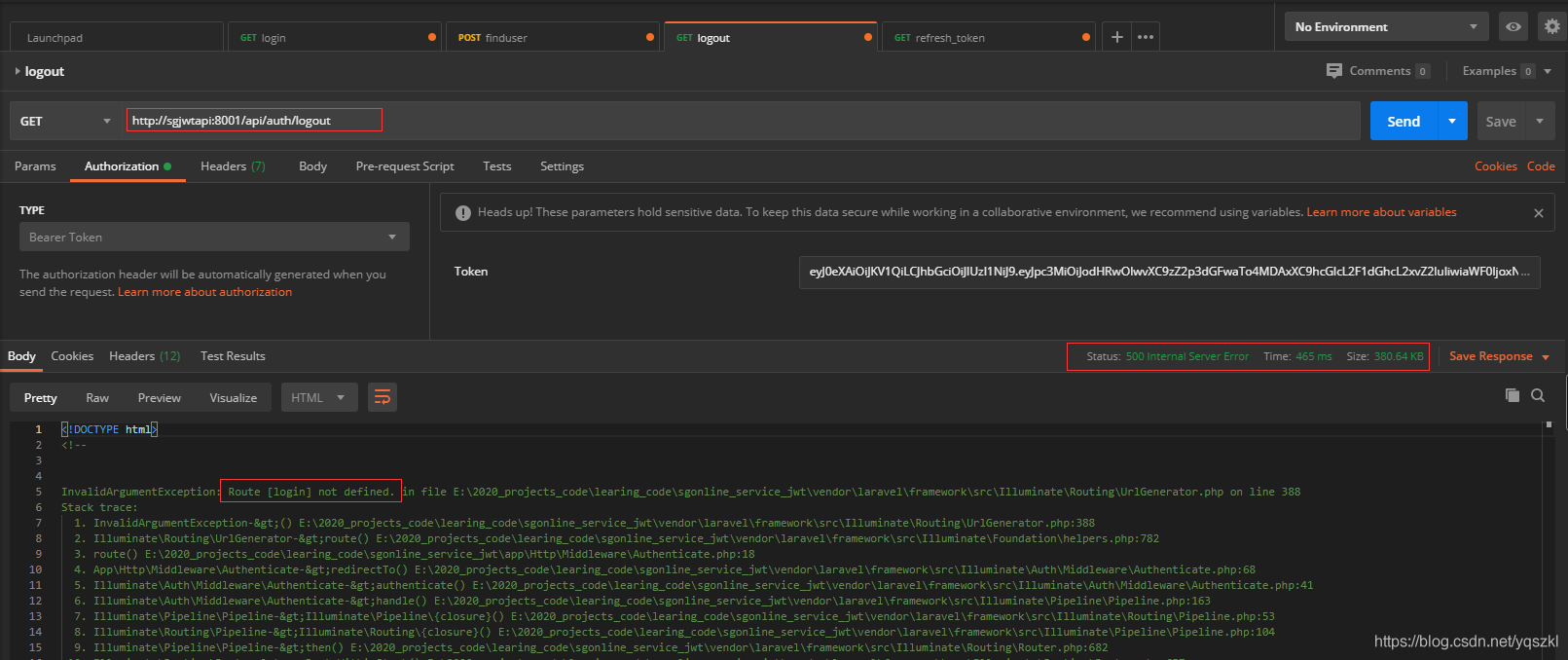This screenshot has width=1568, height=660.
Task: Copy response body to clipboard icon
Action: tap(1512, 395)
